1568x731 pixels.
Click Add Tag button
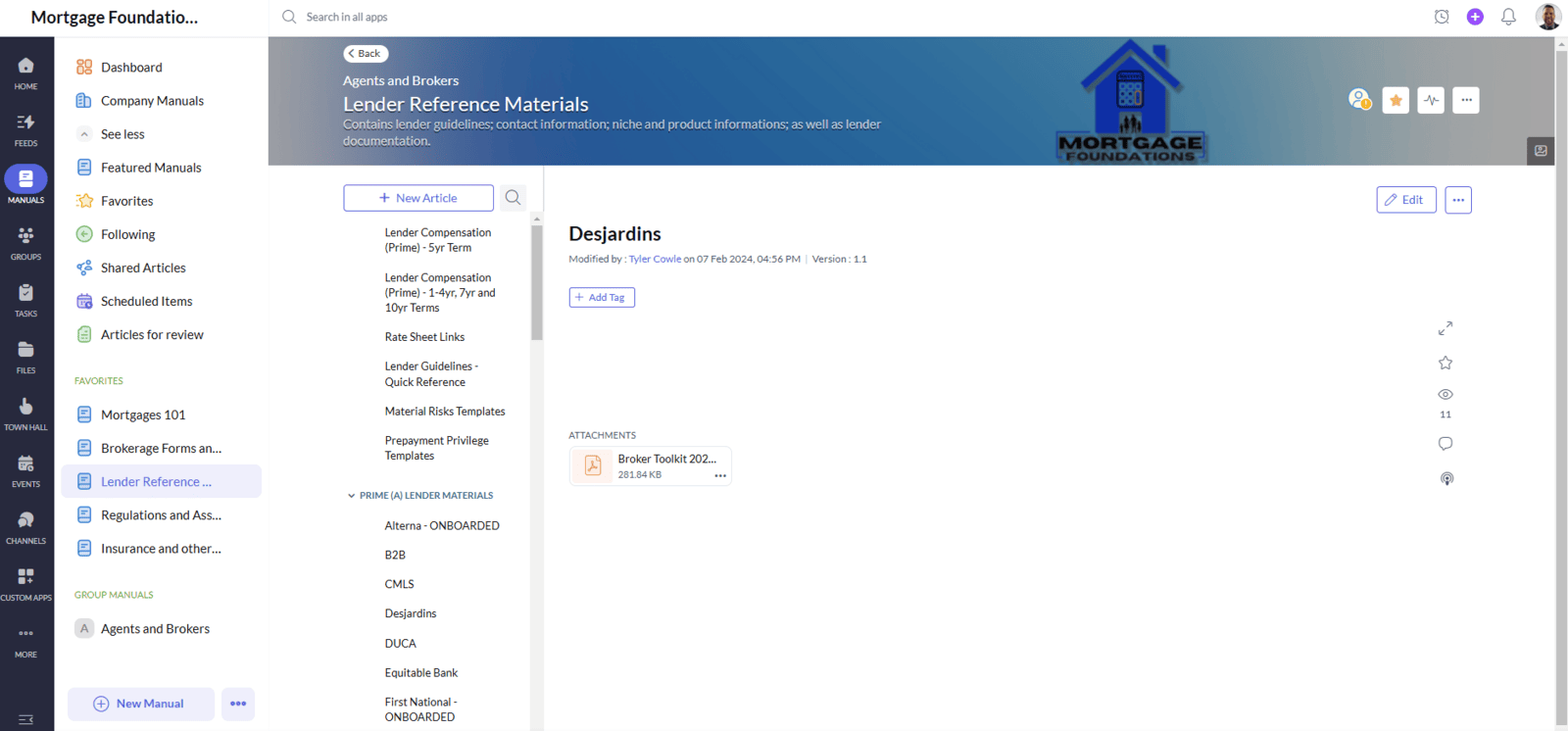coord(602,297)
